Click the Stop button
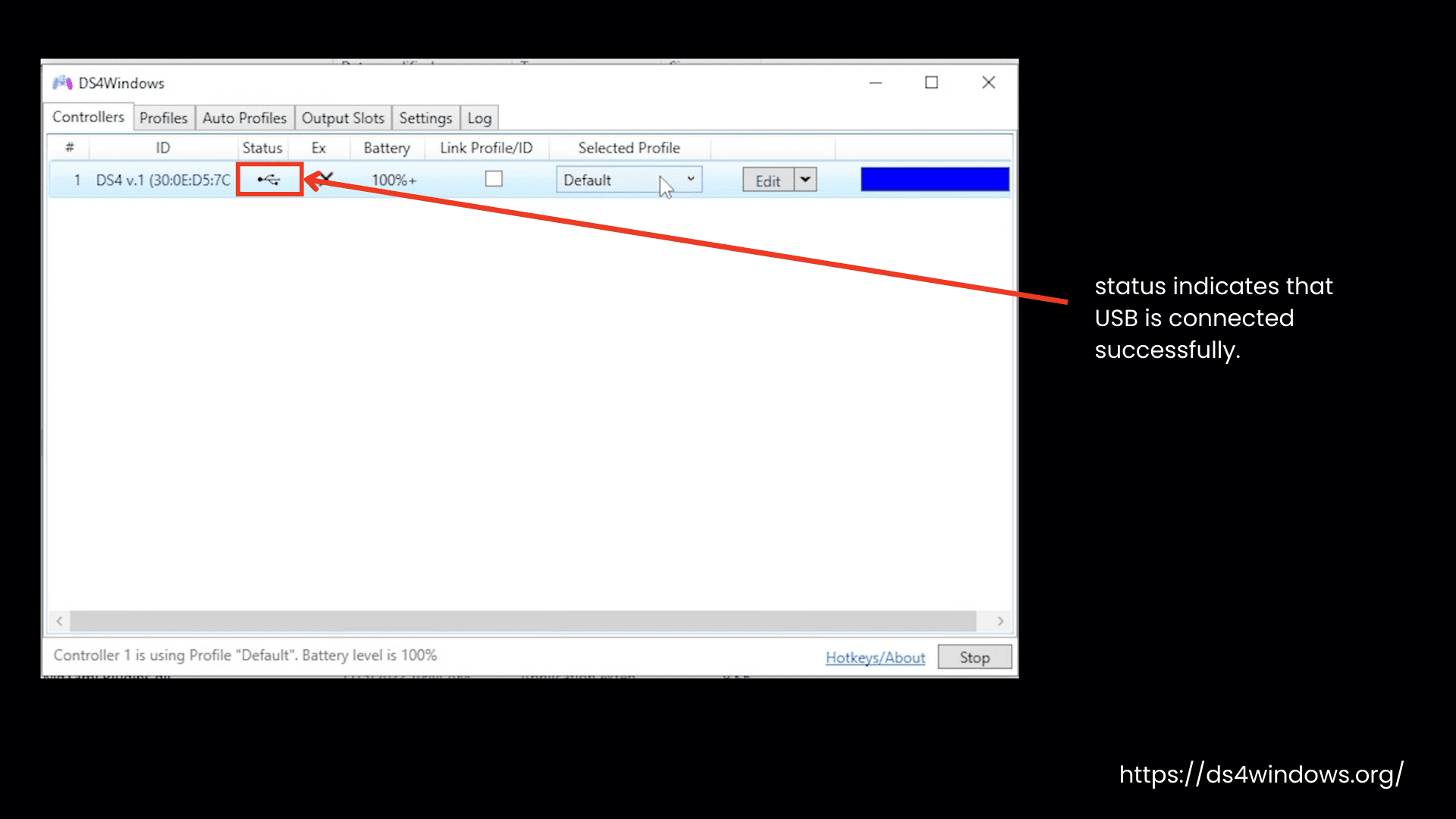1456x819 pixels. pos(974,657)
